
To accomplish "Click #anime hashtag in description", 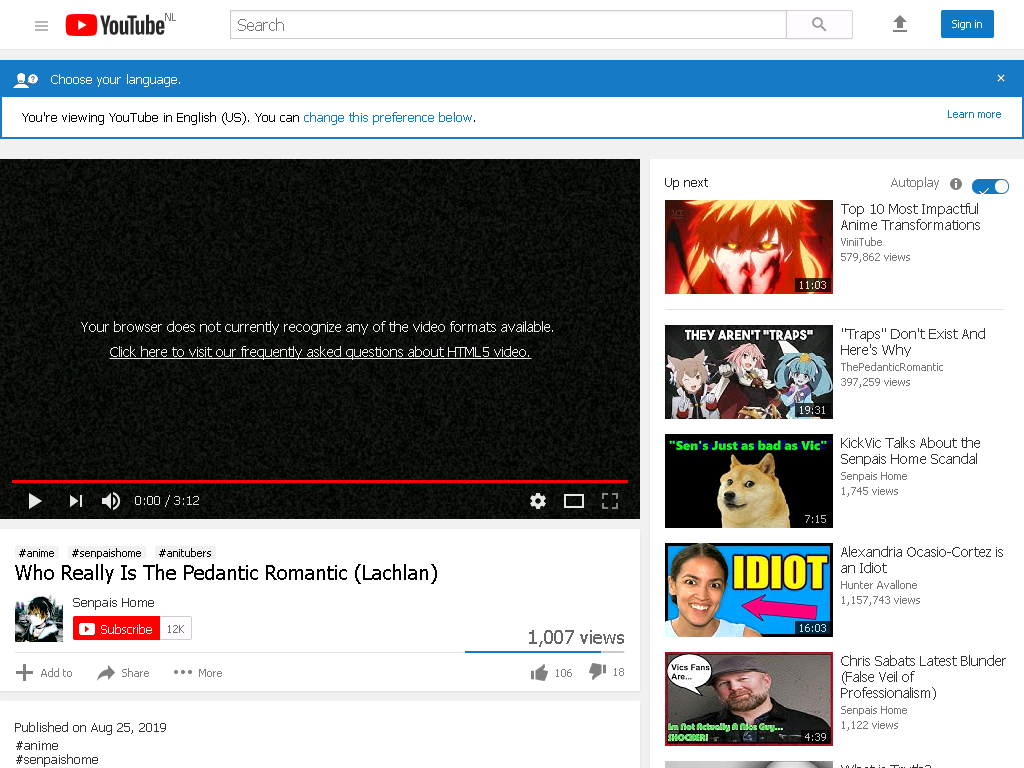I will [37, 745].
